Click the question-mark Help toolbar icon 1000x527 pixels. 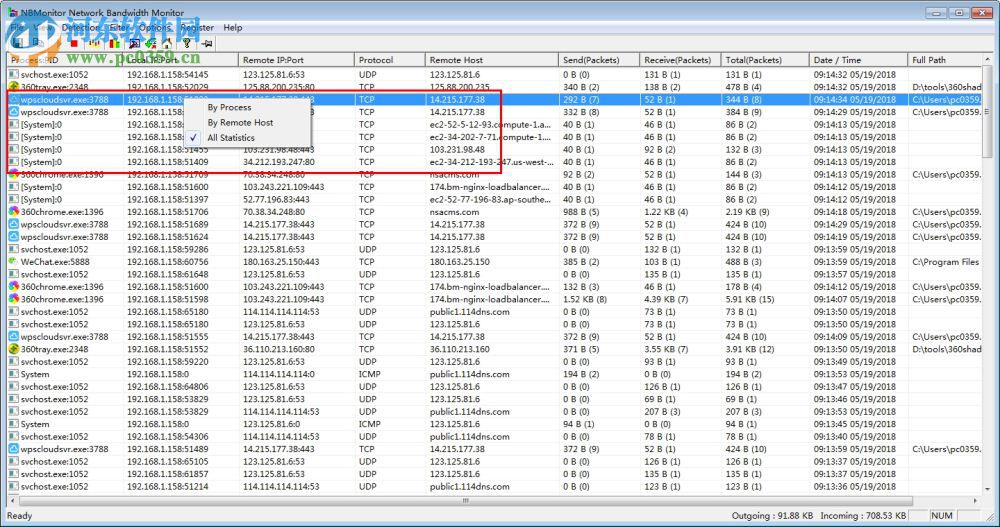pos(187,43)
